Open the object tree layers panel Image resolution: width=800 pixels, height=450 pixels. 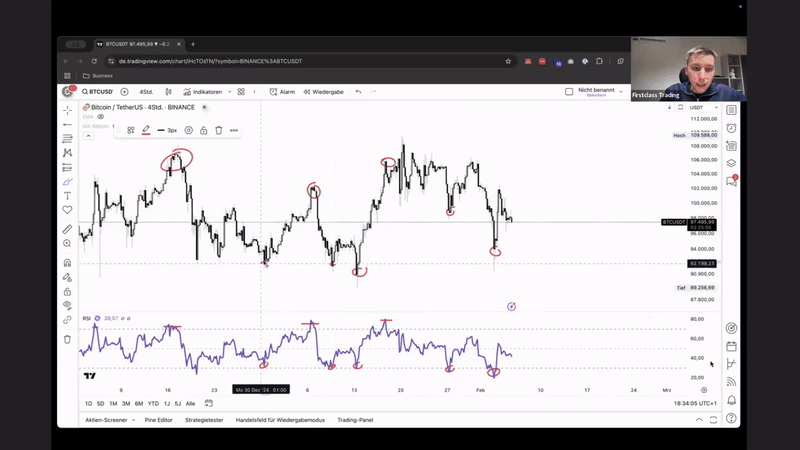tap(732, 163)
